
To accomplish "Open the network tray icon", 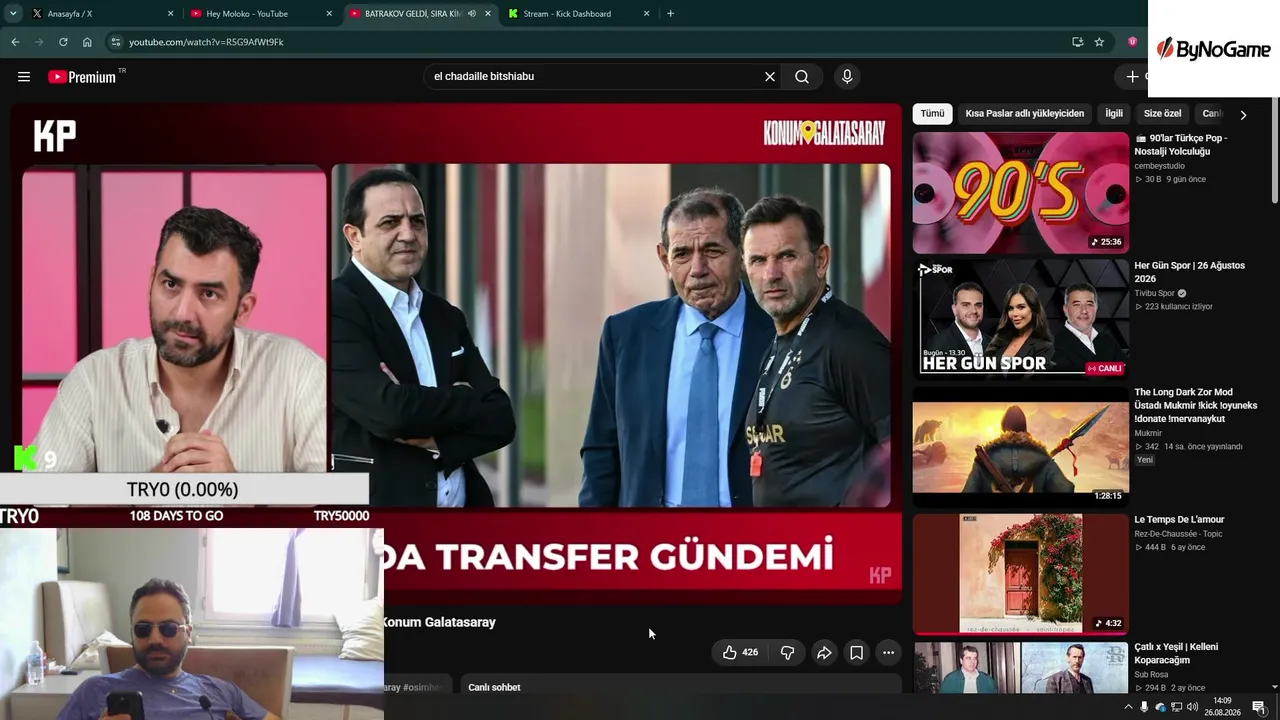I will [x=1176, y=708].
